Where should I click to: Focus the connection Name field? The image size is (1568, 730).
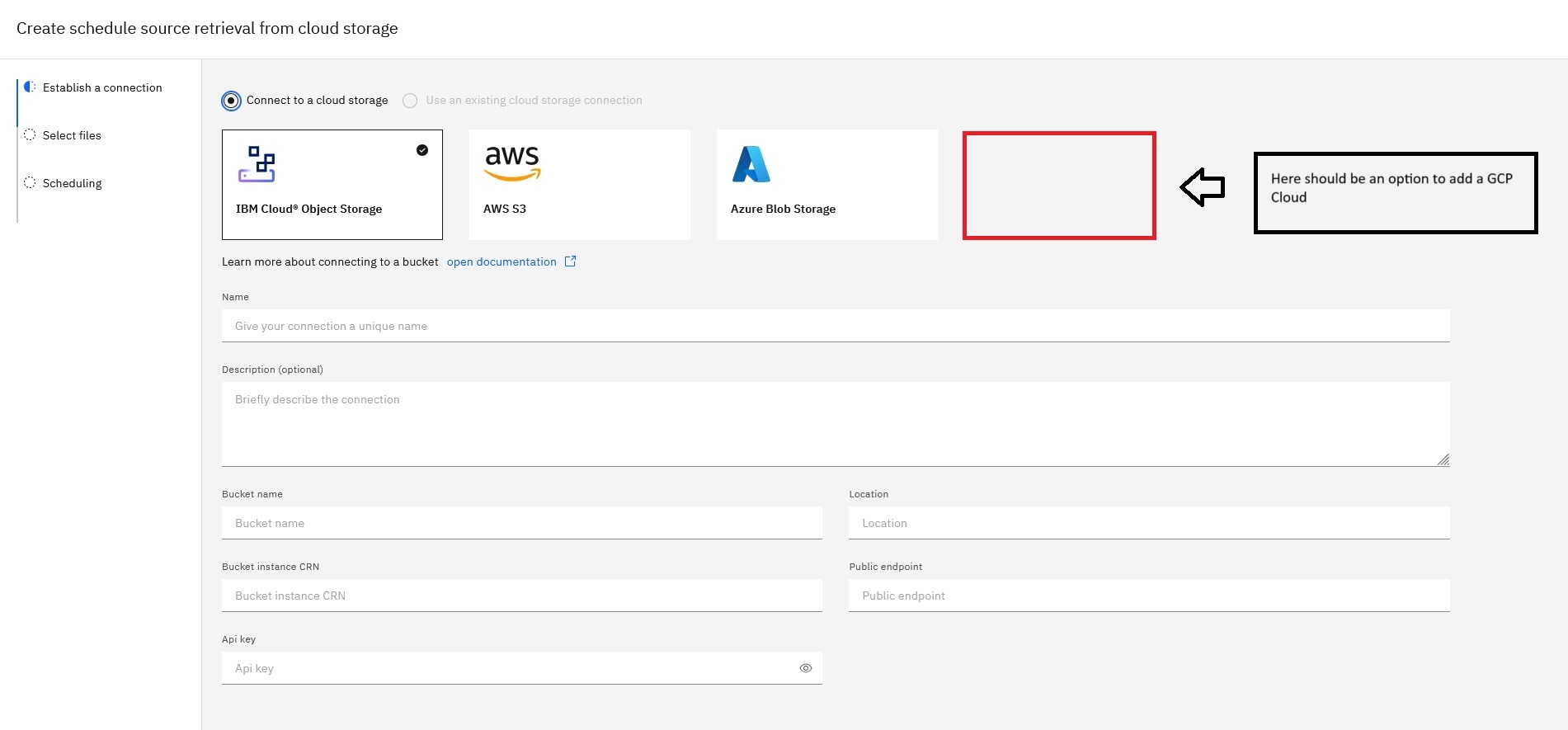click(835, 326)
